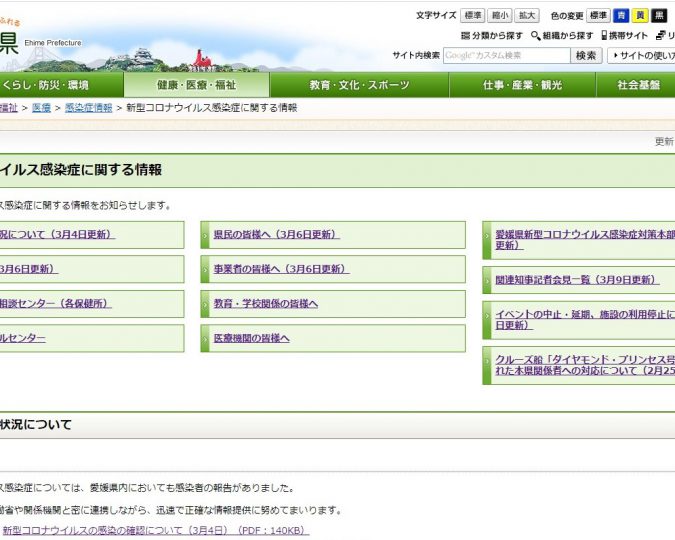Click the 分類から探す list icon
Image resolution: width=675 pixels, height=540 pixels.
[x=465, y=36]
